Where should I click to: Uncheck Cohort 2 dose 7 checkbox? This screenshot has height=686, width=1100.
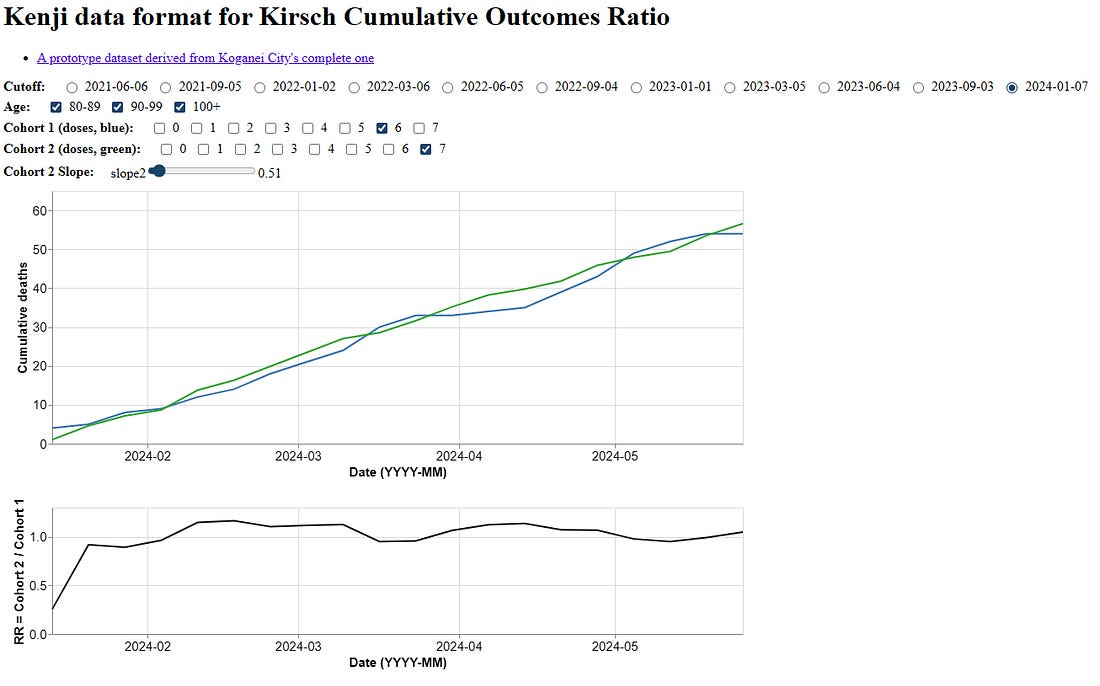[426, 149]
